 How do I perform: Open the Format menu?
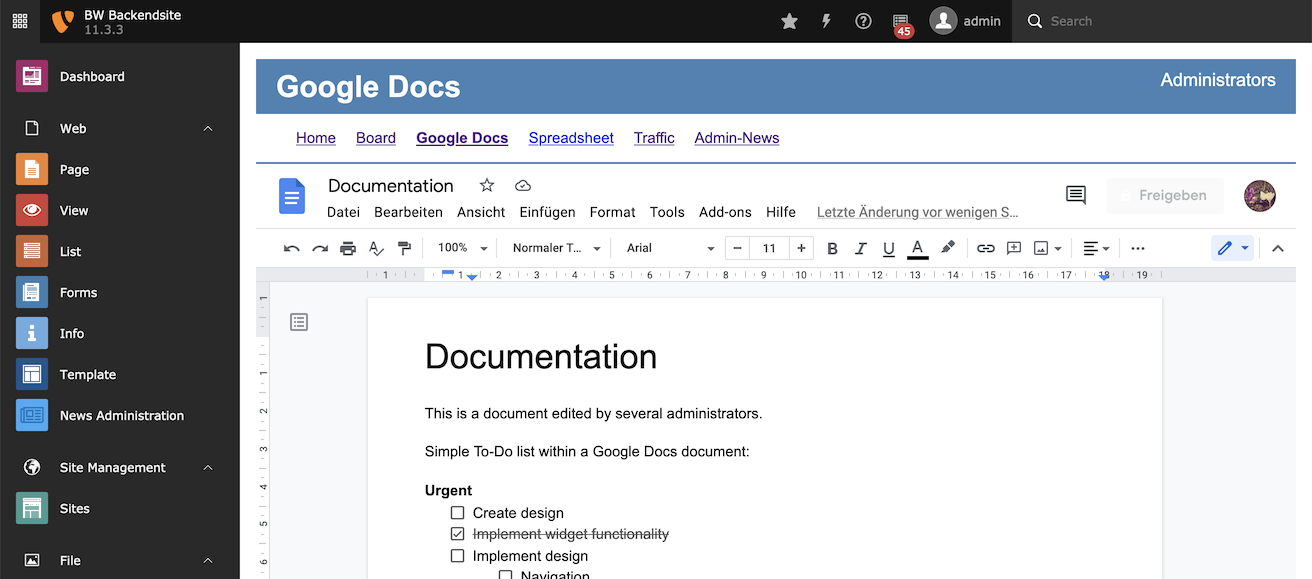612,212
